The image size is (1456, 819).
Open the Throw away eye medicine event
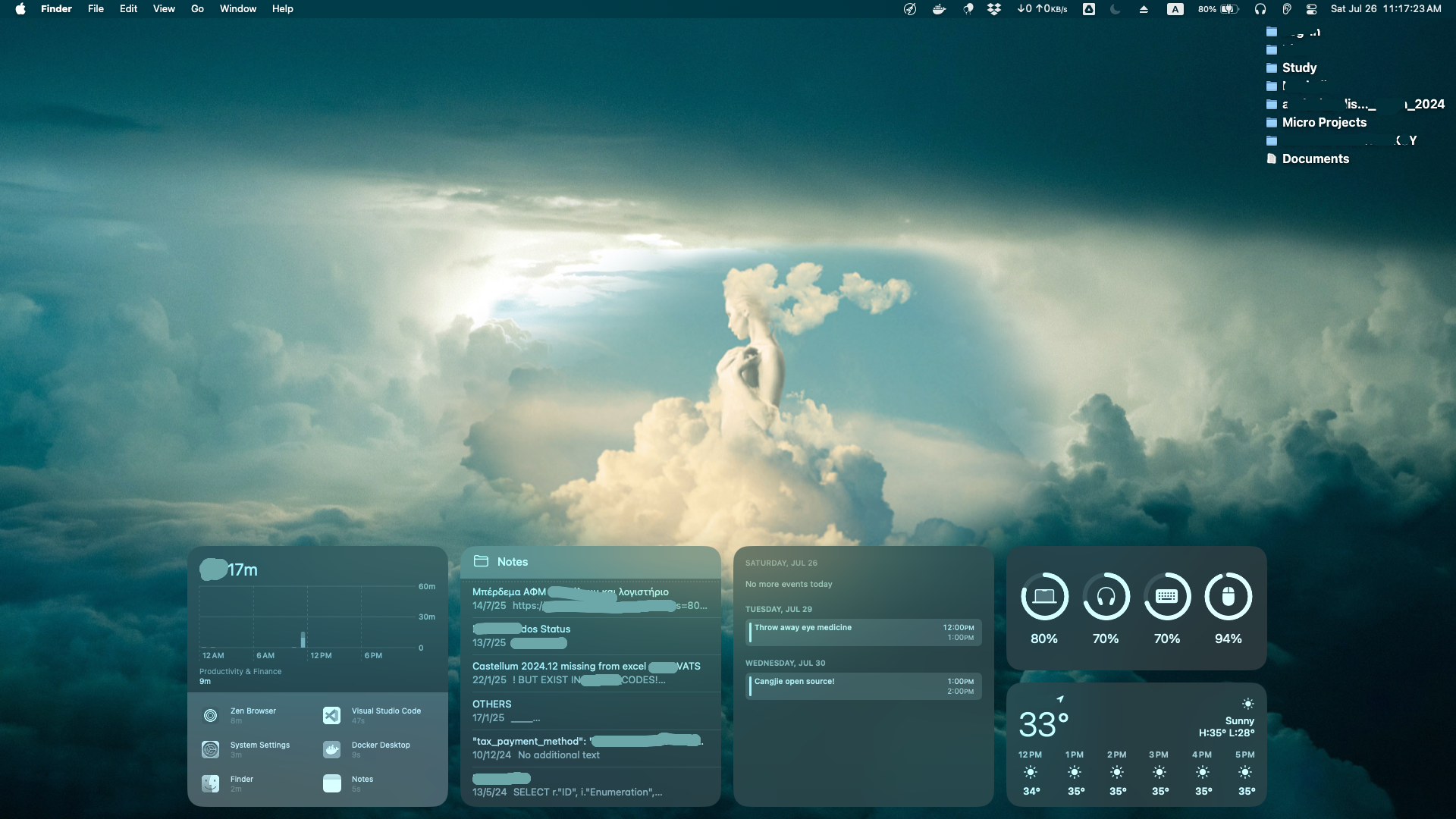864,632
